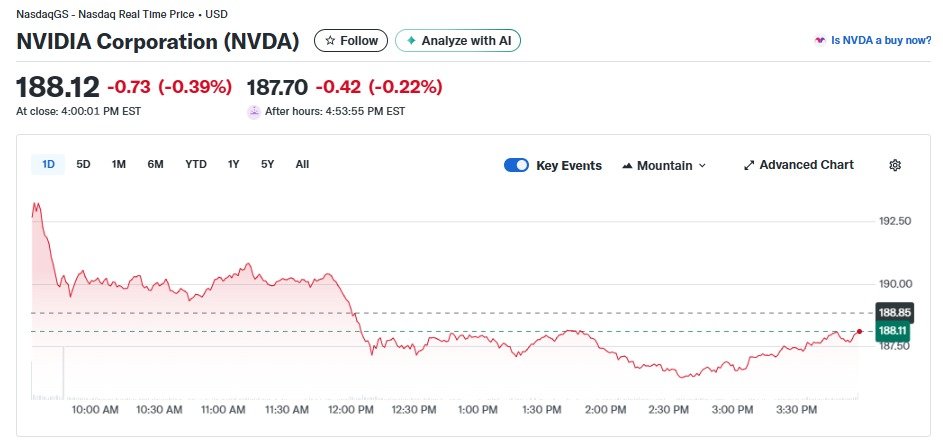Click the red current-price dot on chart
This screenshot has width=943, height=442.
coord(859,331)
